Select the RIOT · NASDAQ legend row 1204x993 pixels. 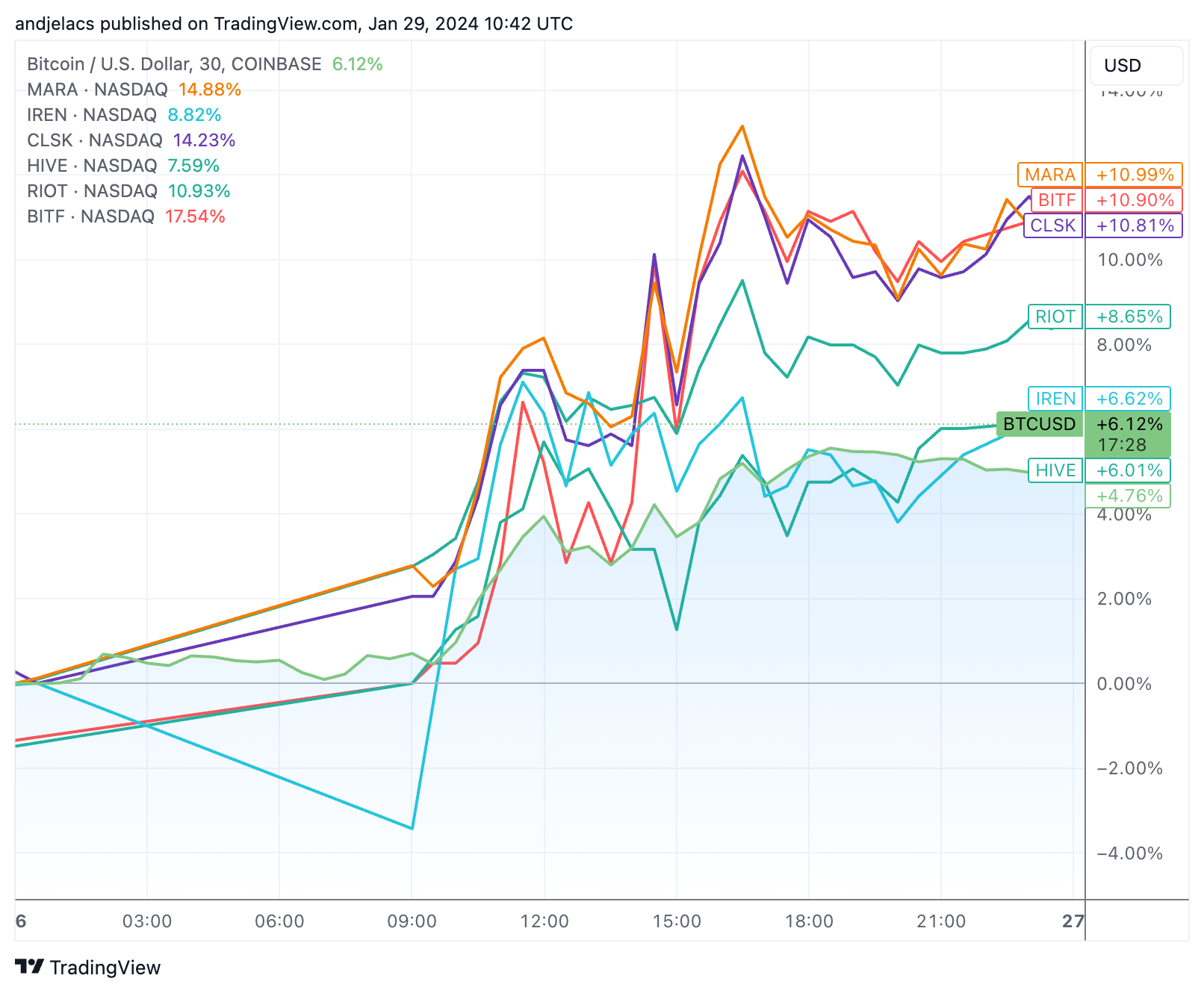tap(128, 191)
